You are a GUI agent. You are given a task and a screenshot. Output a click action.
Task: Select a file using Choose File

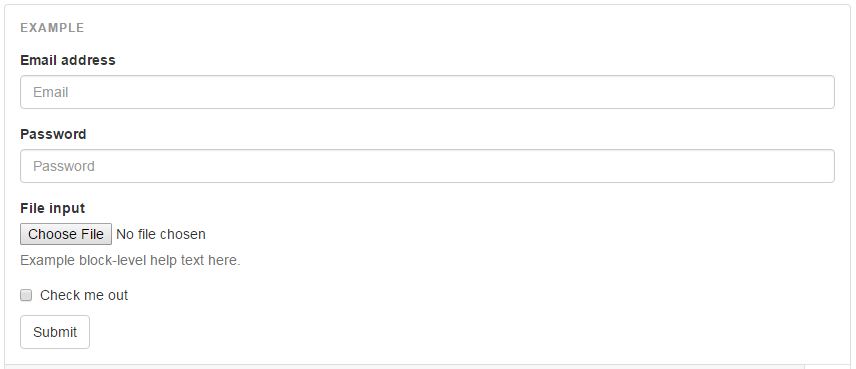coord(66,234)
